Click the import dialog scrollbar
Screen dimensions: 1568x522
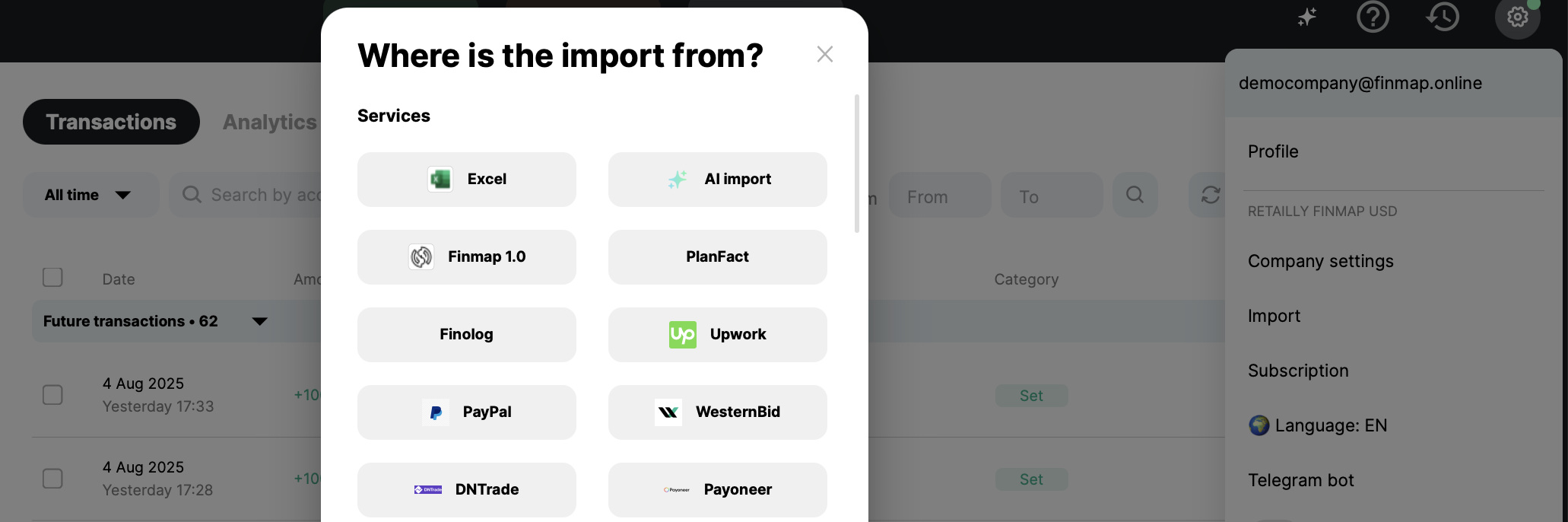(x=857, y=164)
